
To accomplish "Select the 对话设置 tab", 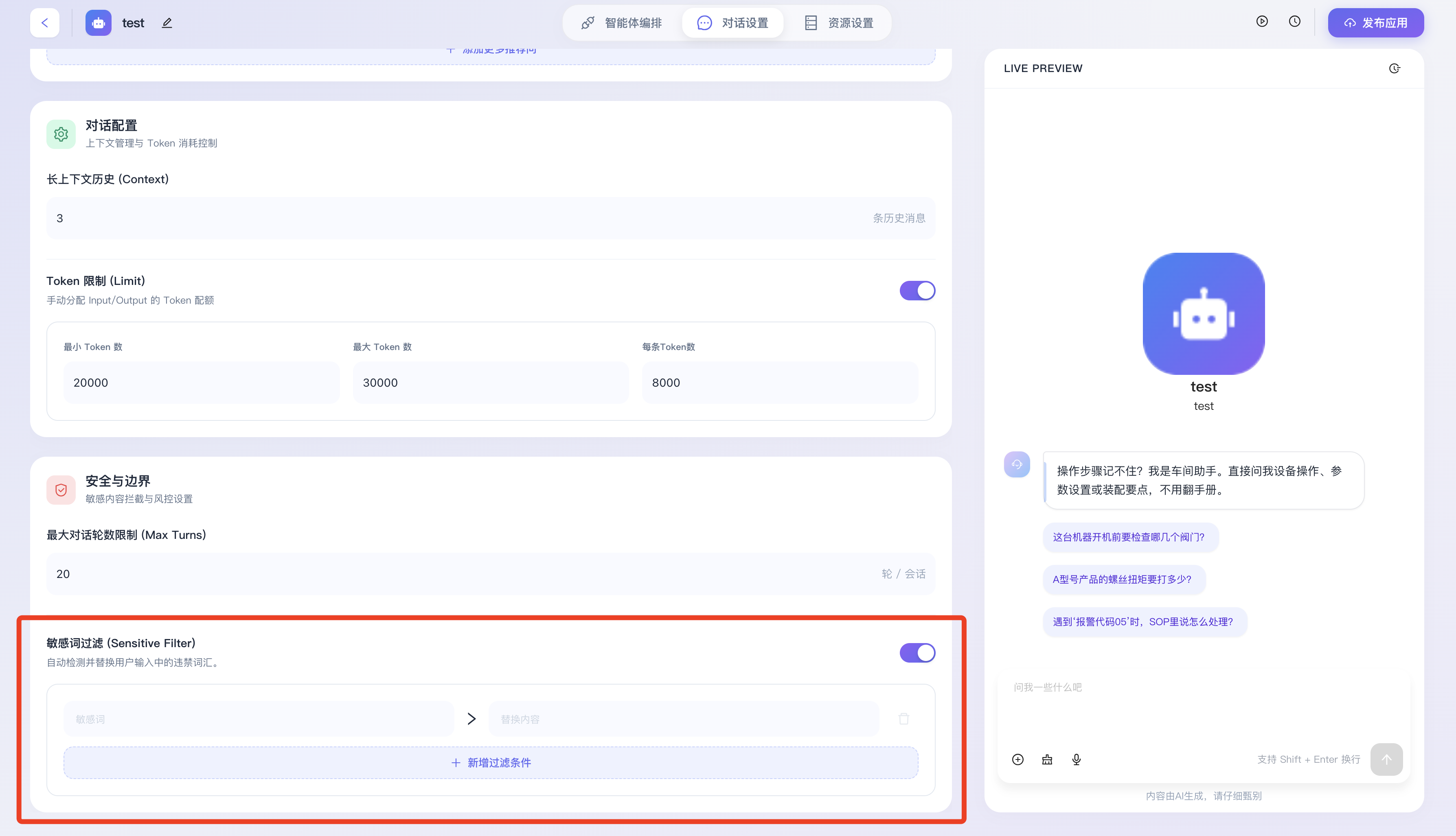I will (x=732, y=23).
